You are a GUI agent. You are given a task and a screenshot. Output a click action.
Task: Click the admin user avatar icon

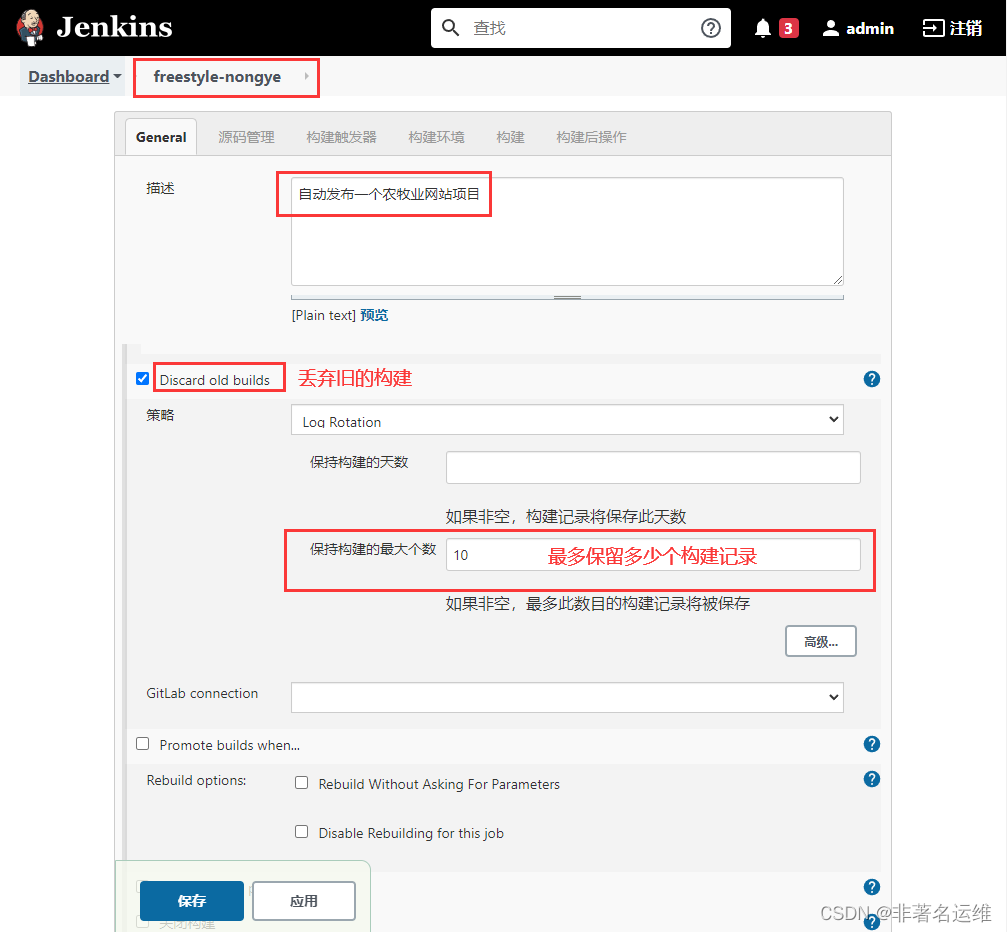pos(830,28)
